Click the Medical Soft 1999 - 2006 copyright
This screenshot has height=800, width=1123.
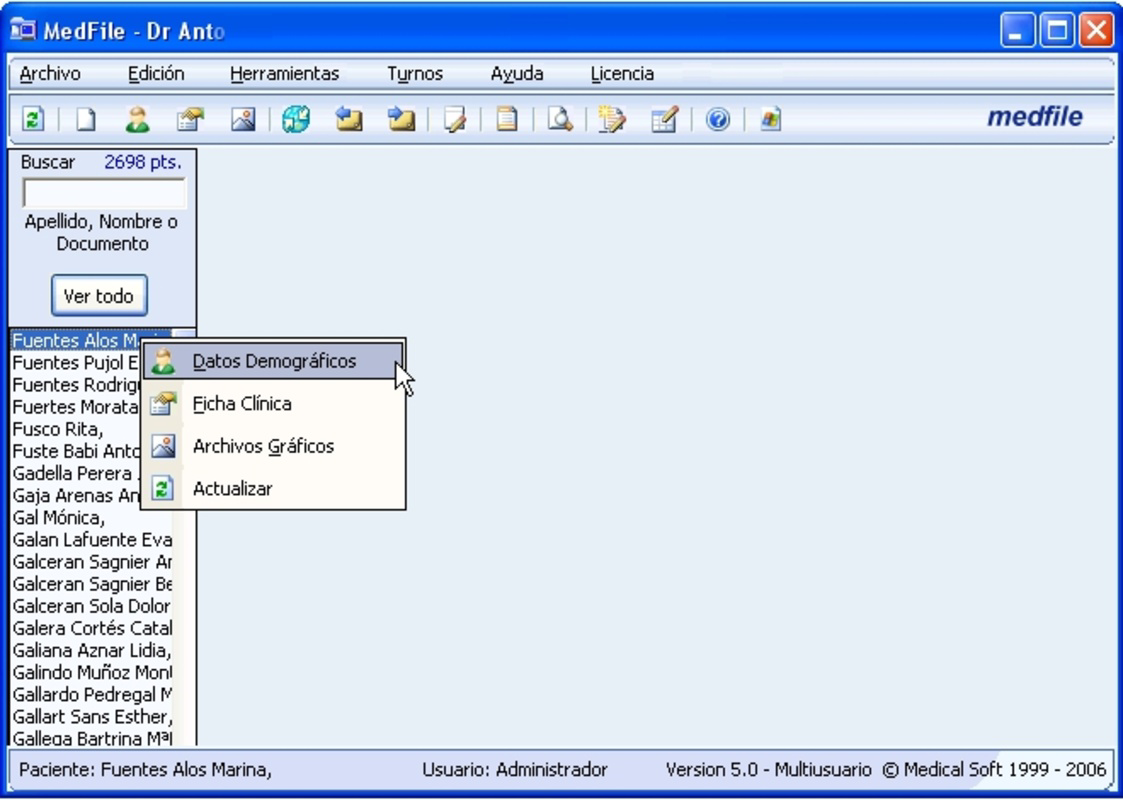(x=995, y=770)
